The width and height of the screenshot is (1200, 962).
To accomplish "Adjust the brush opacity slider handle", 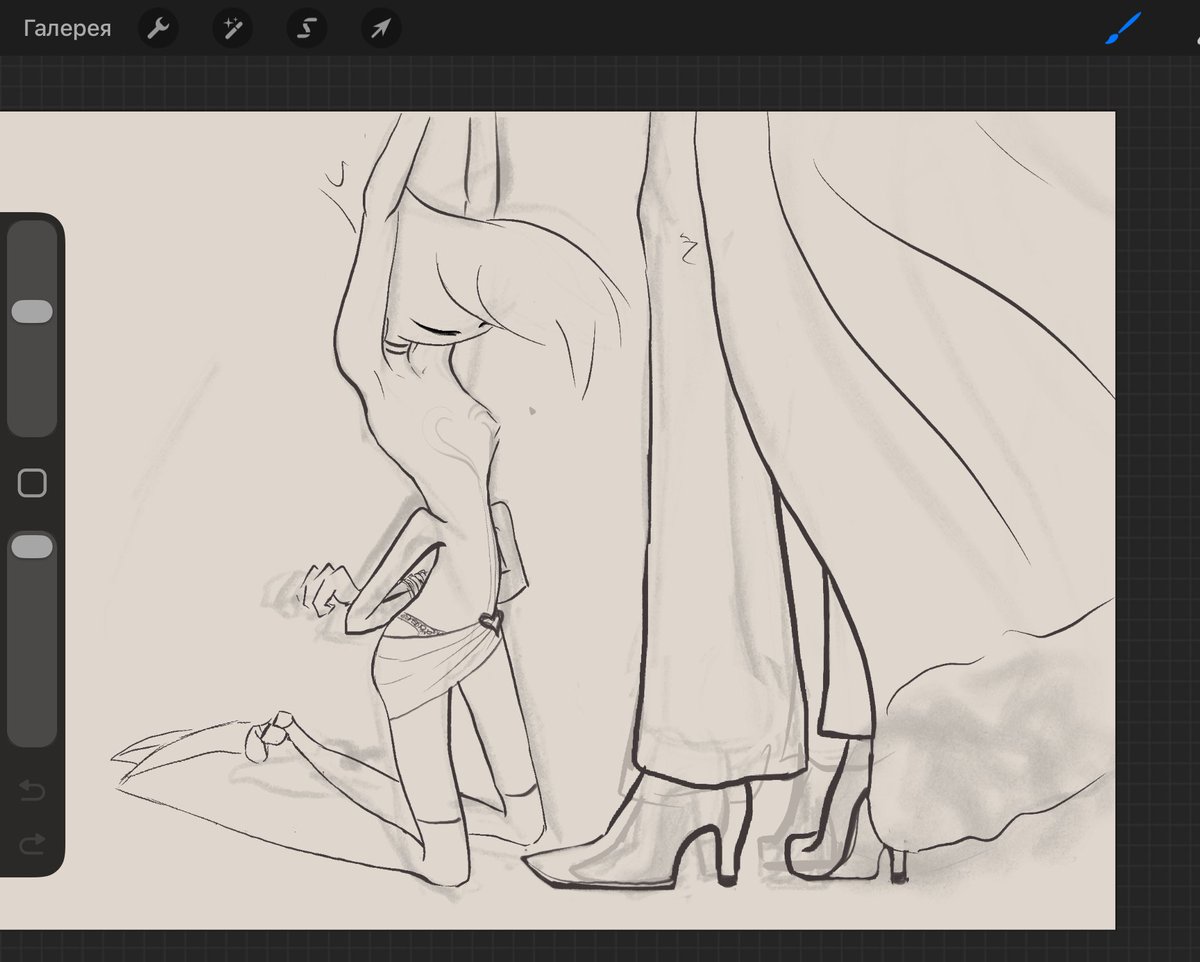I will pyautogui.click(x=32, y=546).
